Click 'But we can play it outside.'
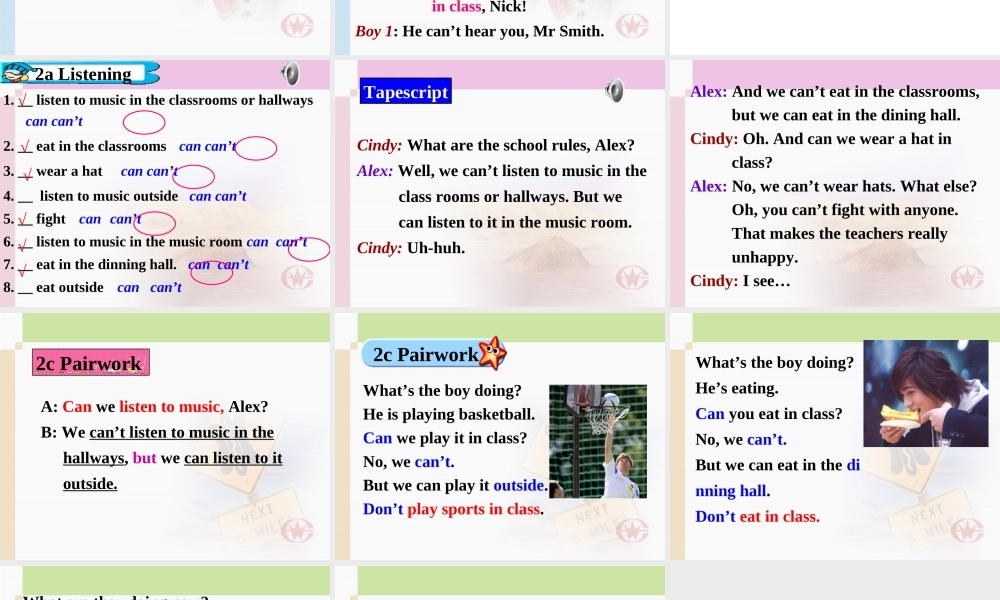This screenshot has width=1000, height=600. click(455, 485)
